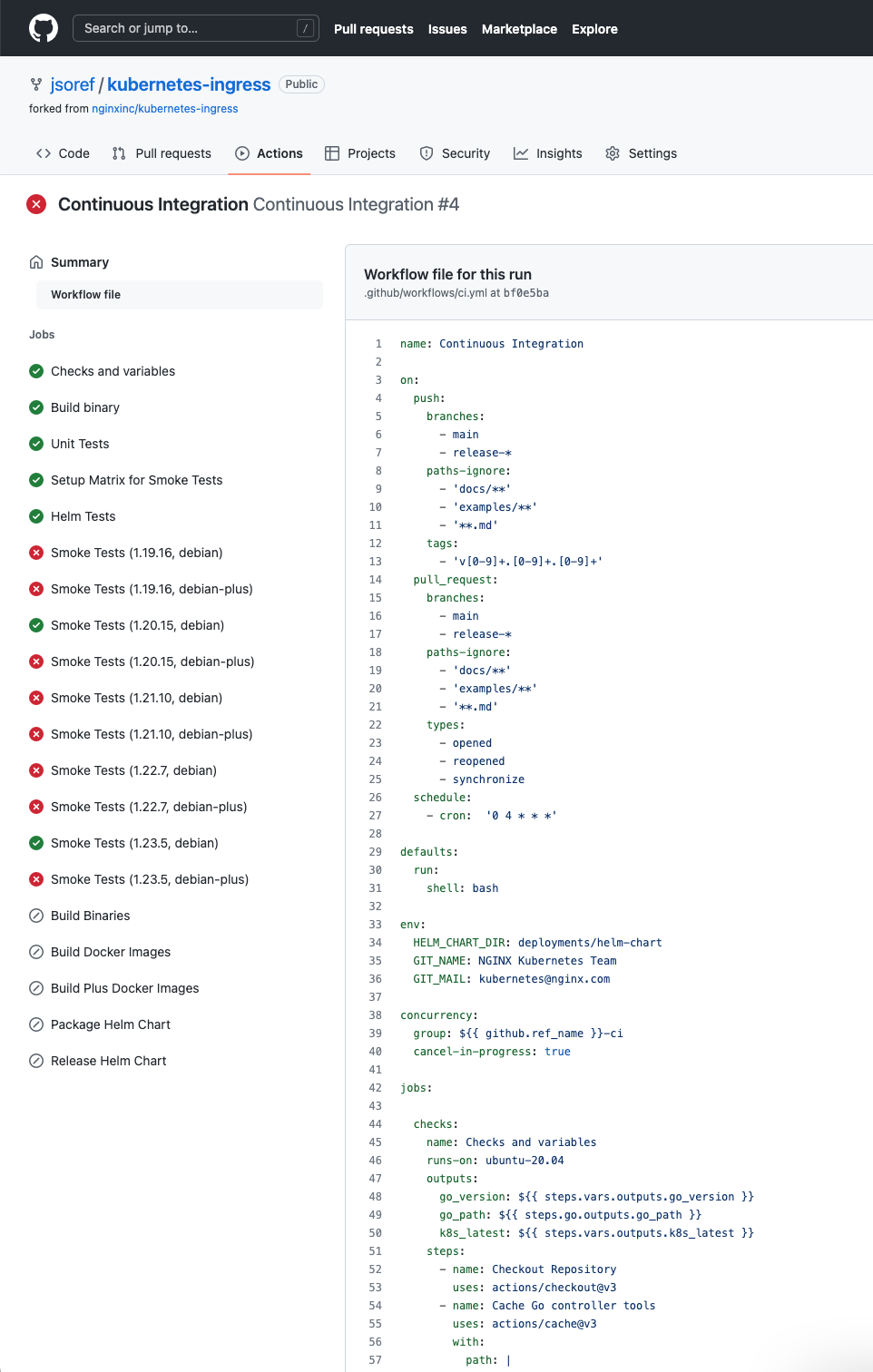Click green check icon for Build binary

coord(36,407)
